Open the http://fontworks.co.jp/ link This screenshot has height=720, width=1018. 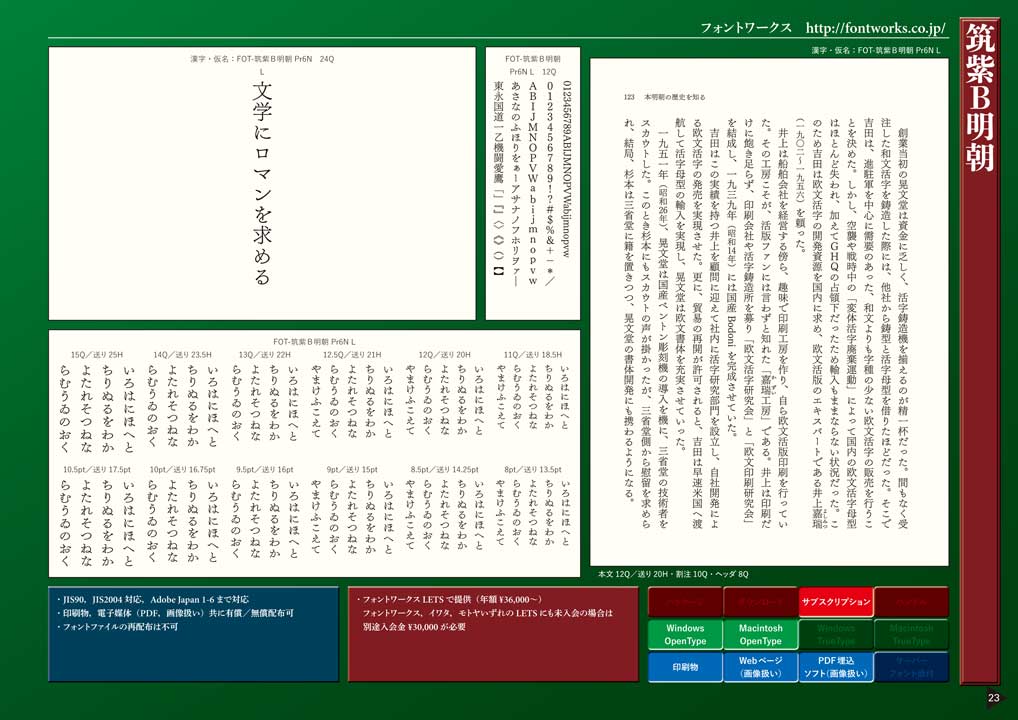tap(876, 28)
